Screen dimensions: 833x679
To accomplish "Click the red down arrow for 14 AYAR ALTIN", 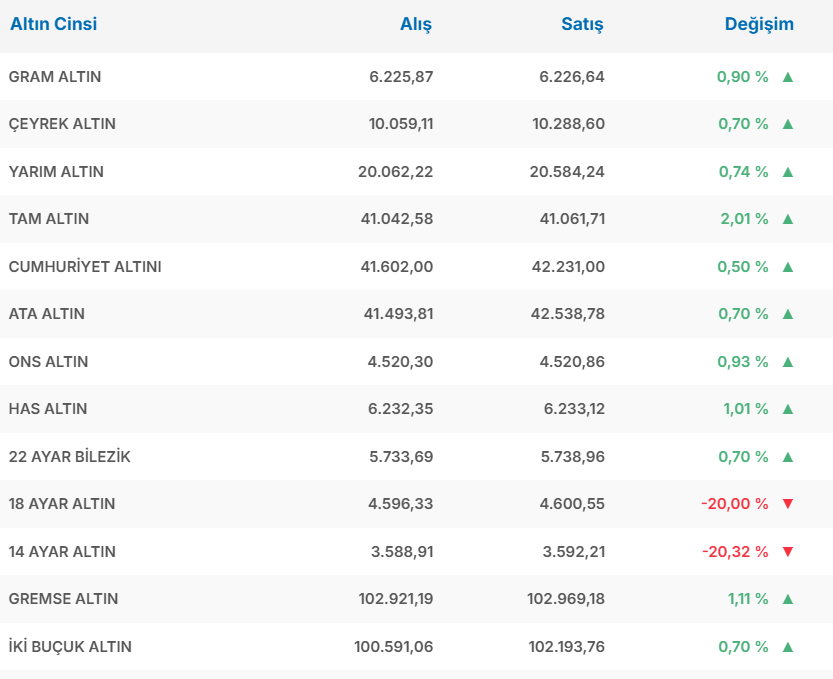I will pyautogui.click(x=787, y=552).
